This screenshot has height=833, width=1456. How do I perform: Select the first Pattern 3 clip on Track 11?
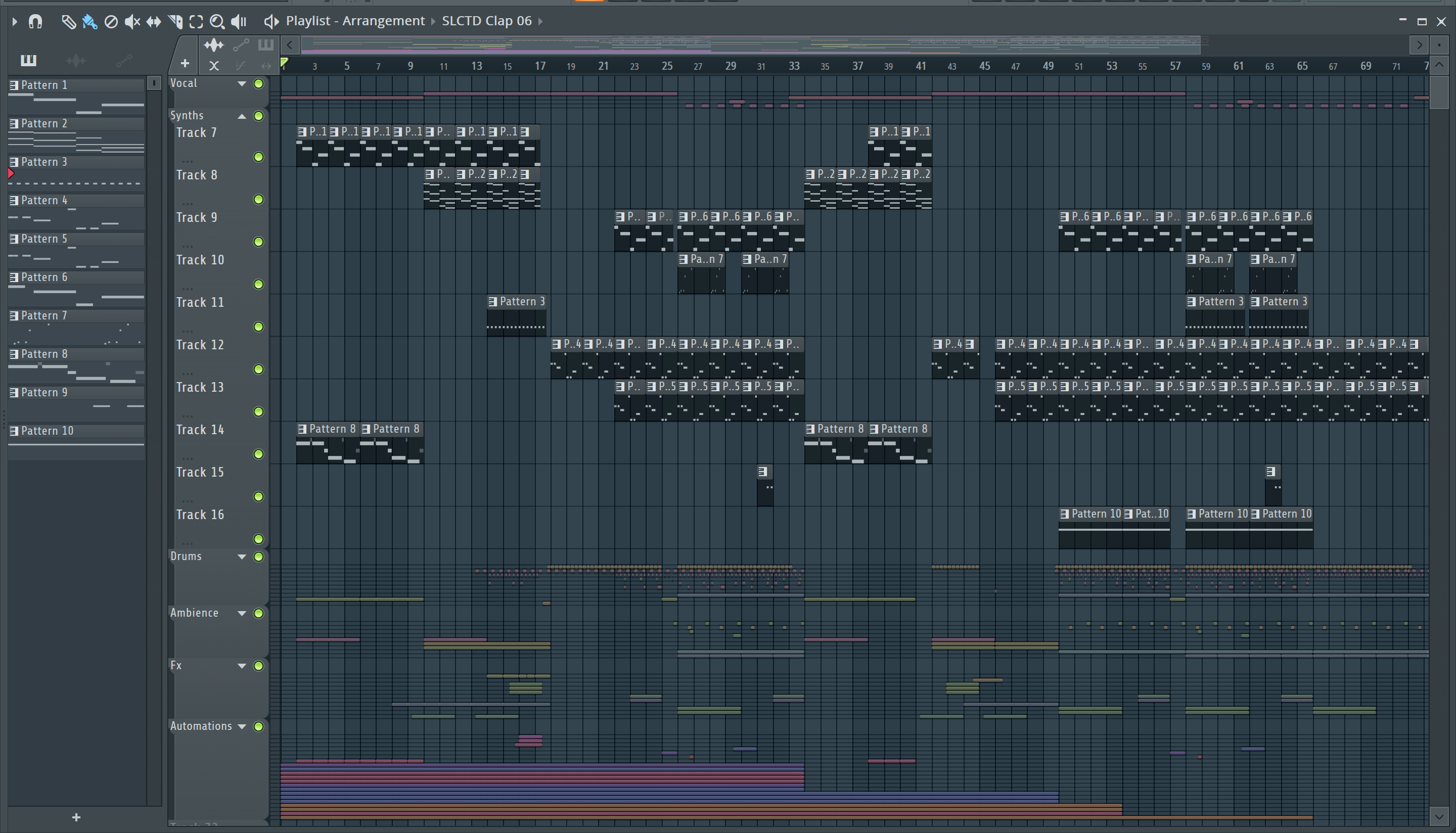tap(516, 315)
